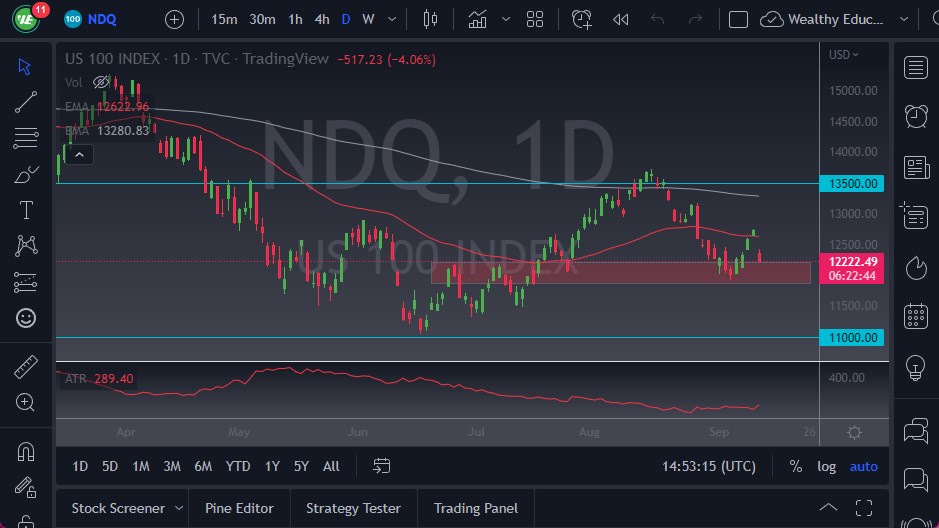Set the date range to YTD

pos(238,466)
